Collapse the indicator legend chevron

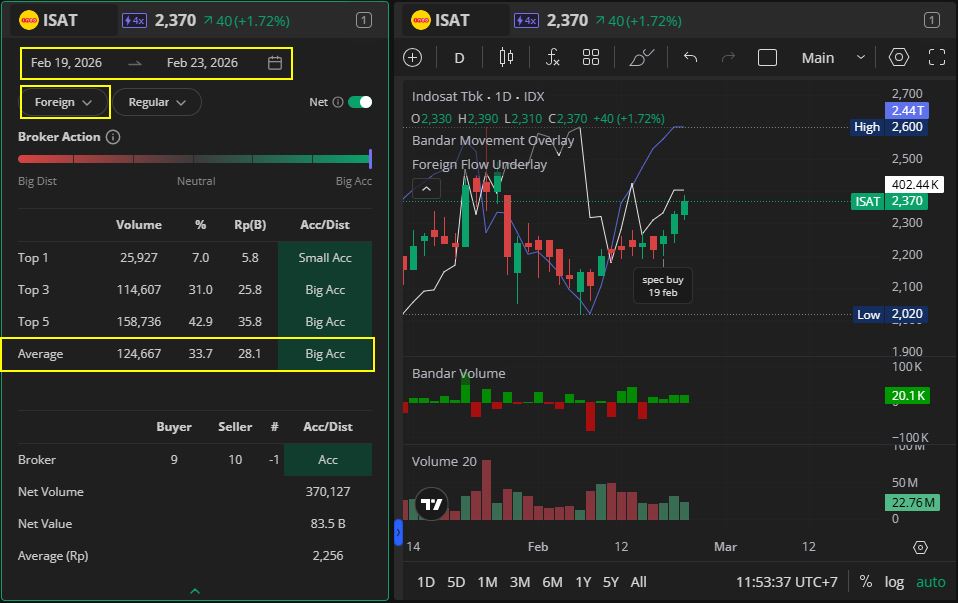coord(426,189)
